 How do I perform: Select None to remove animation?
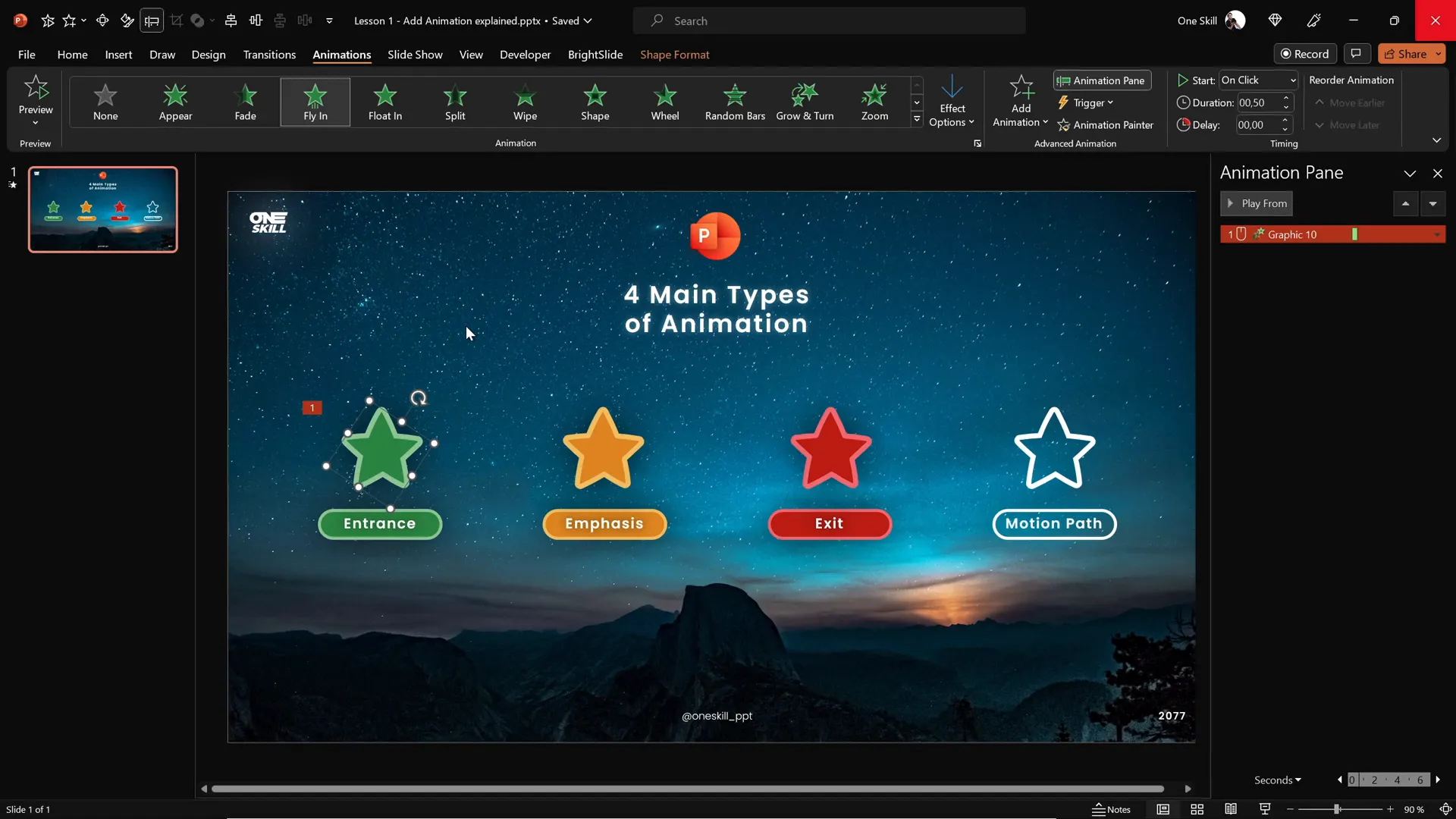tap(105, 102)
